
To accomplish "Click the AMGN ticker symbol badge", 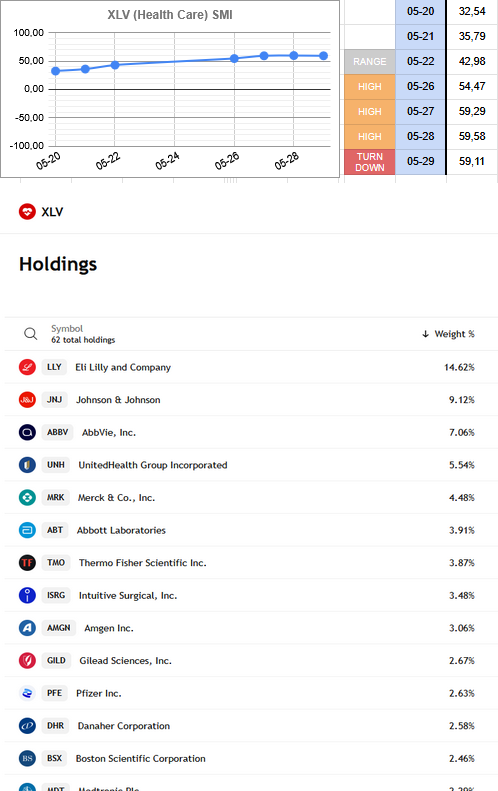I will click(59, 628).
